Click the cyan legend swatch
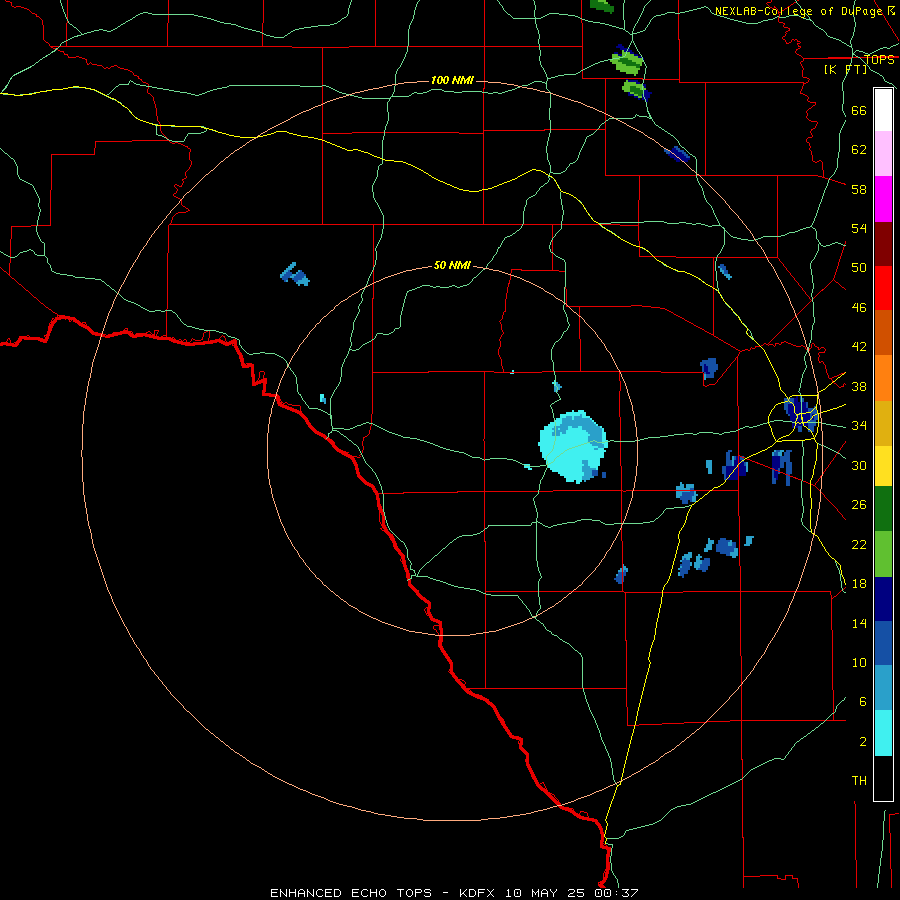This screenshot has width=900, height=900. point(883,733)
